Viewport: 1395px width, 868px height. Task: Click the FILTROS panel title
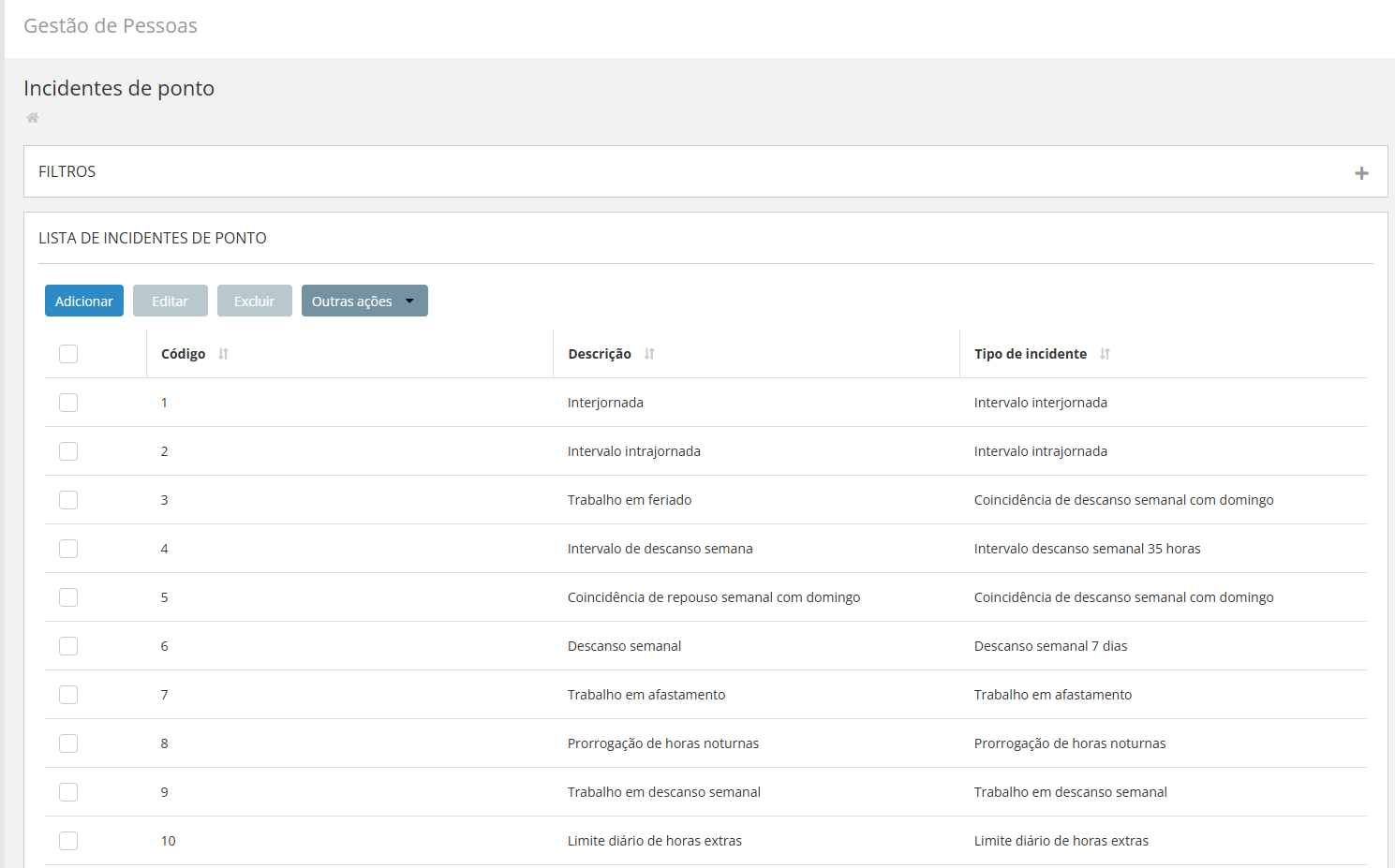pyautogui.click(x=67, y=171)
